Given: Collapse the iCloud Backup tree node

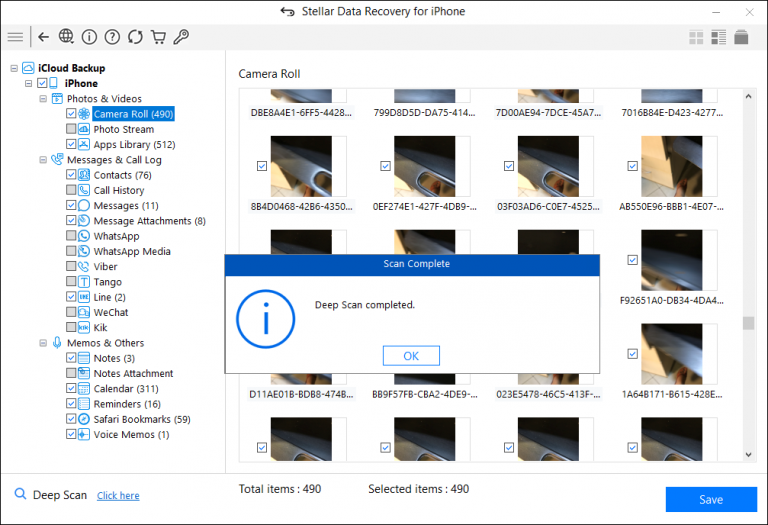Looking at the screenshot, I should pos(14,69).
